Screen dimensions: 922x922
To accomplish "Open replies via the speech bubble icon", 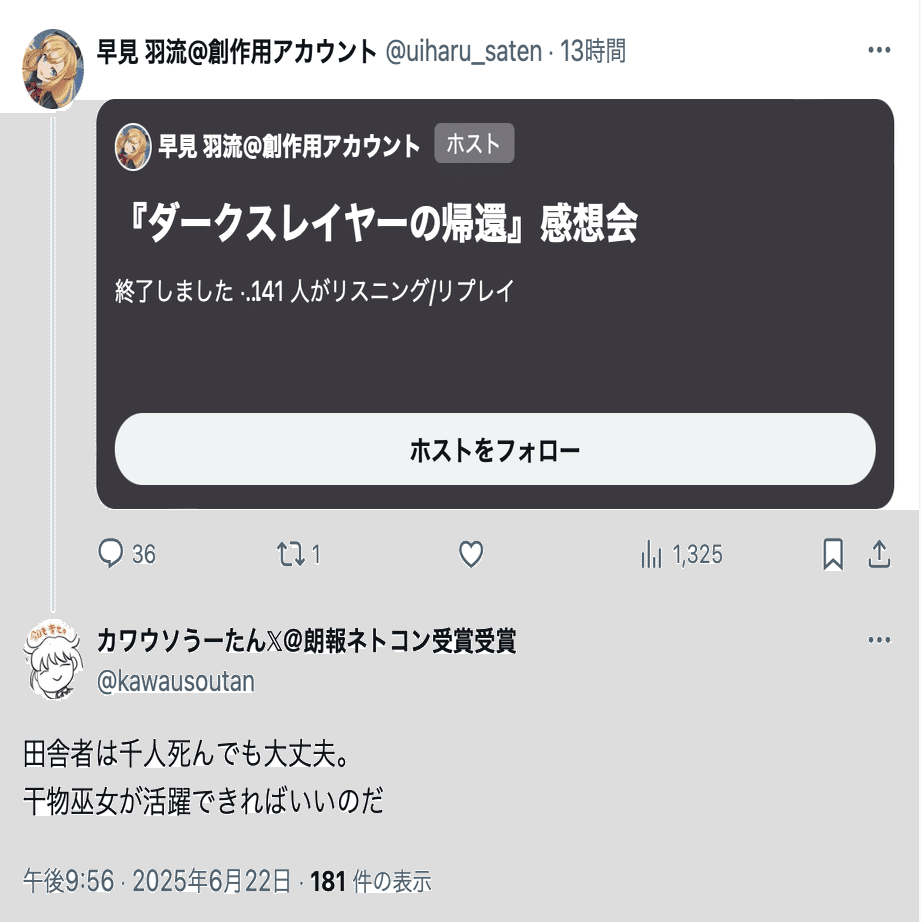I will 111,553.
